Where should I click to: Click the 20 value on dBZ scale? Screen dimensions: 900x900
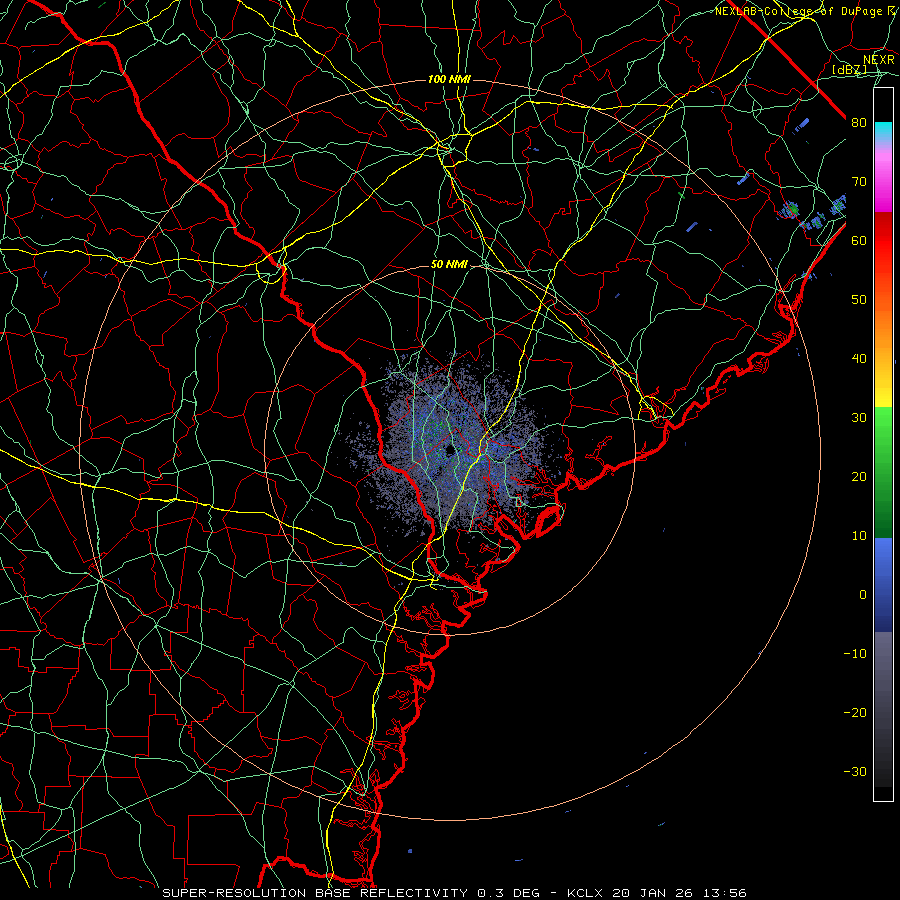(859, 476)
